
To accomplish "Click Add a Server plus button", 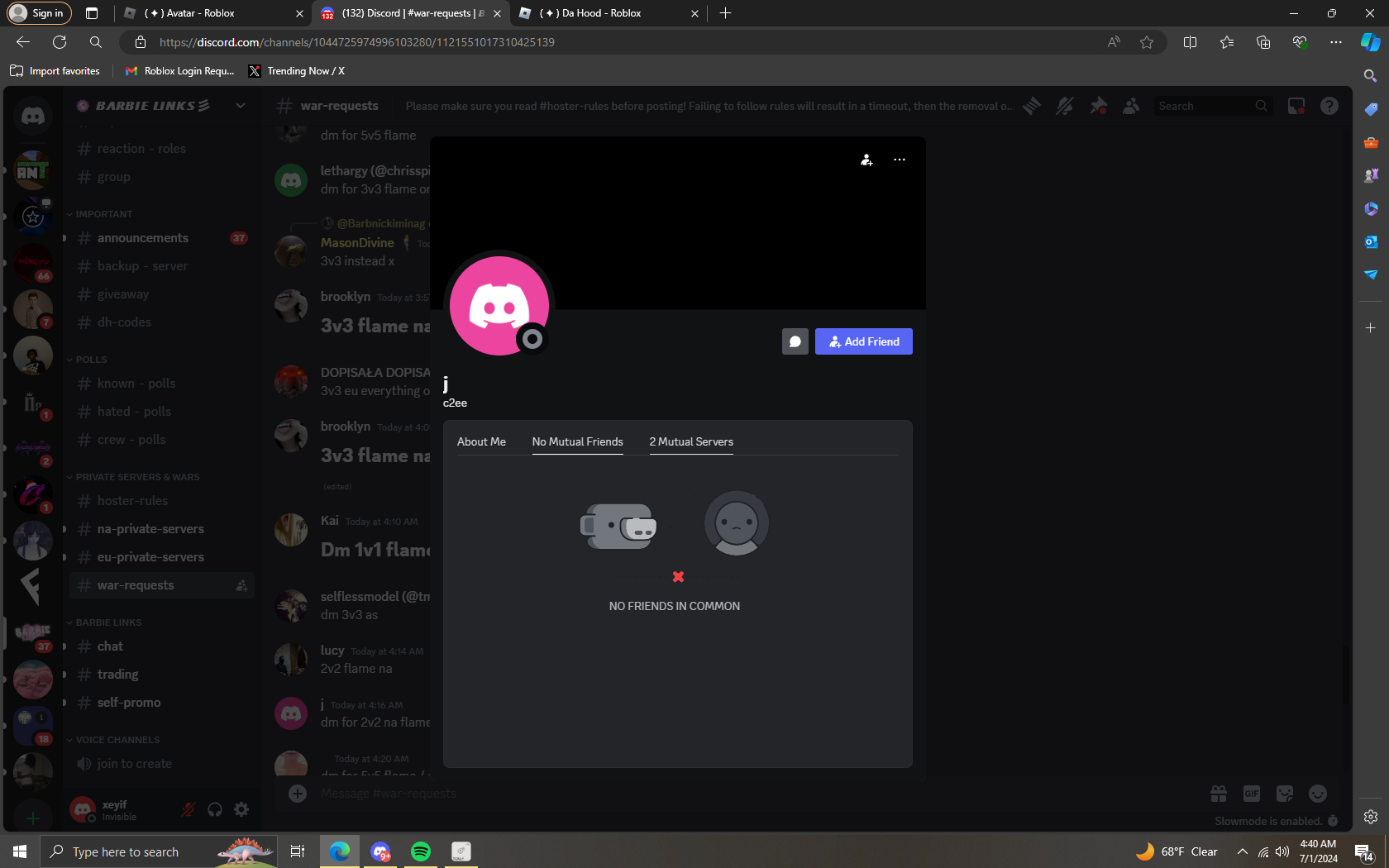I will click(33, 818).
